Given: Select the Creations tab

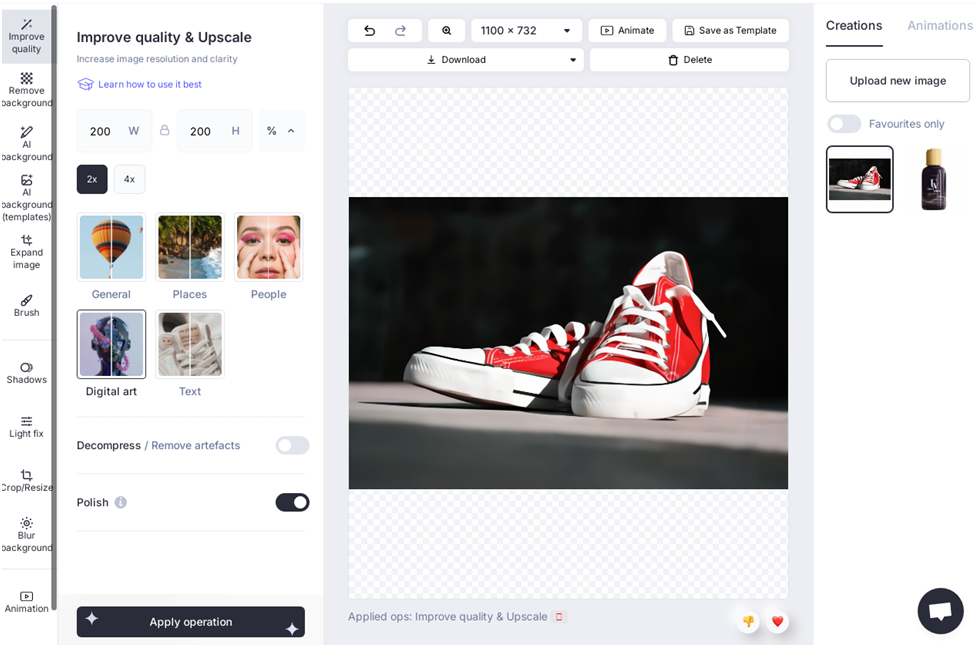Looking at the screenshot, I should point(854,26).
